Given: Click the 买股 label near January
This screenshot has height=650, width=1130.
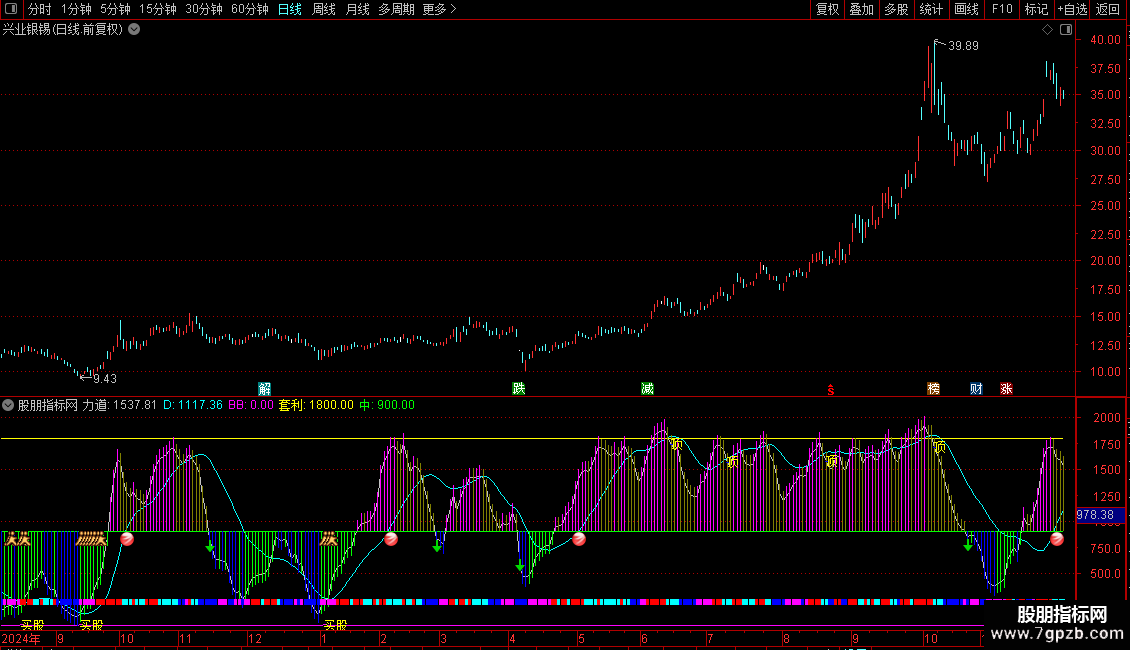Looking at the screenshot, I should (x=335, y=625).
